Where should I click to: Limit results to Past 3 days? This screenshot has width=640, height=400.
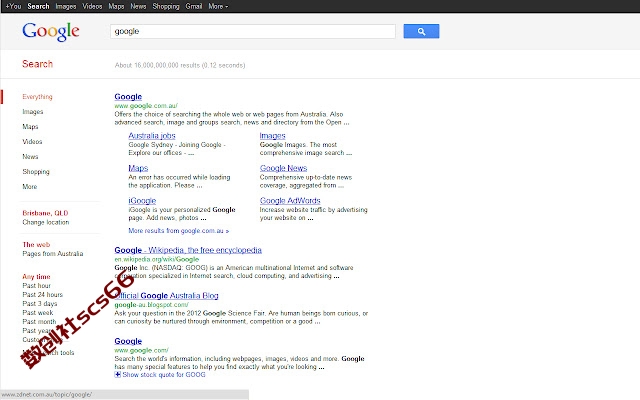point(40,304)
